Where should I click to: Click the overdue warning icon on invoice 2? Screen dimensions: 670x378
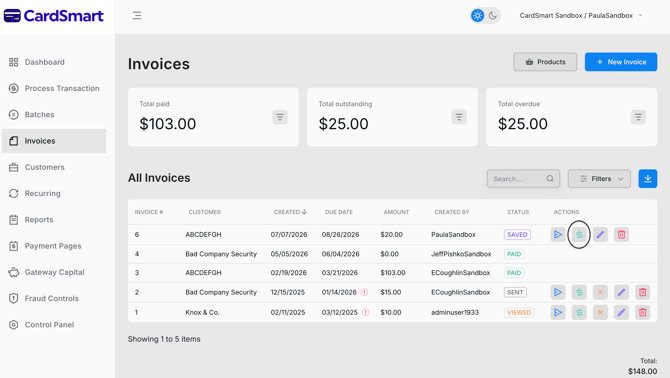pos(364,292)
